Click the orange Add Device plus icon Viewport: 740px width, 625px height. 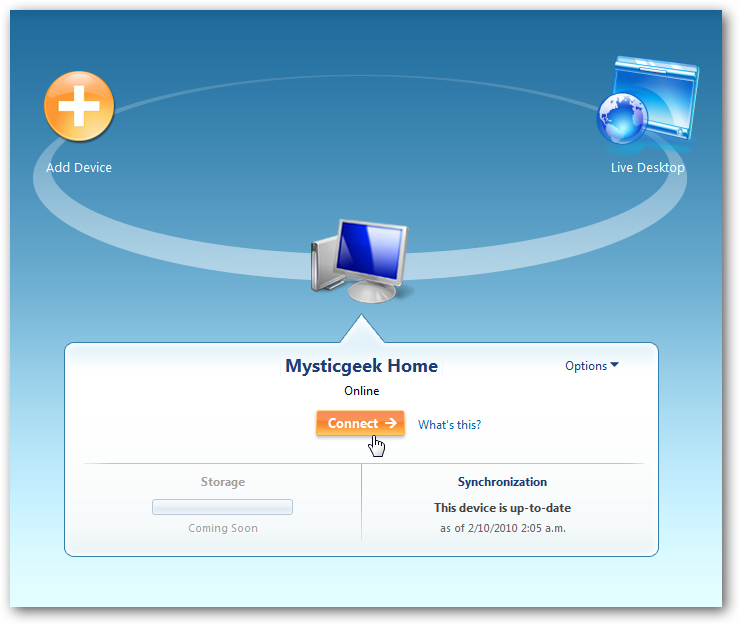pos(79,106)
